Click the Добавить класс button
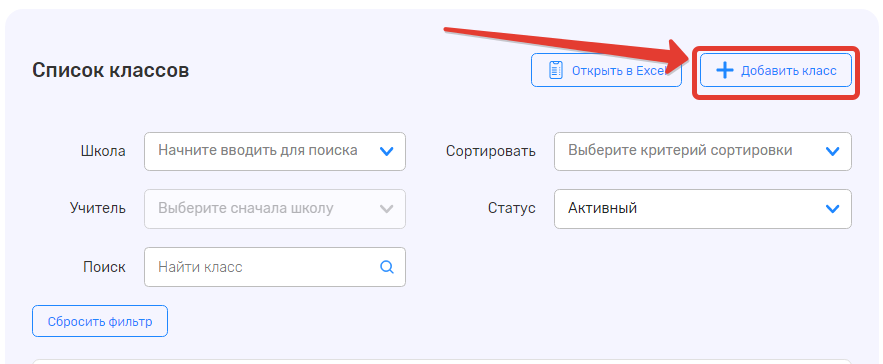Image resolution: width=883 pixels, height=364 pixels. 775,70
